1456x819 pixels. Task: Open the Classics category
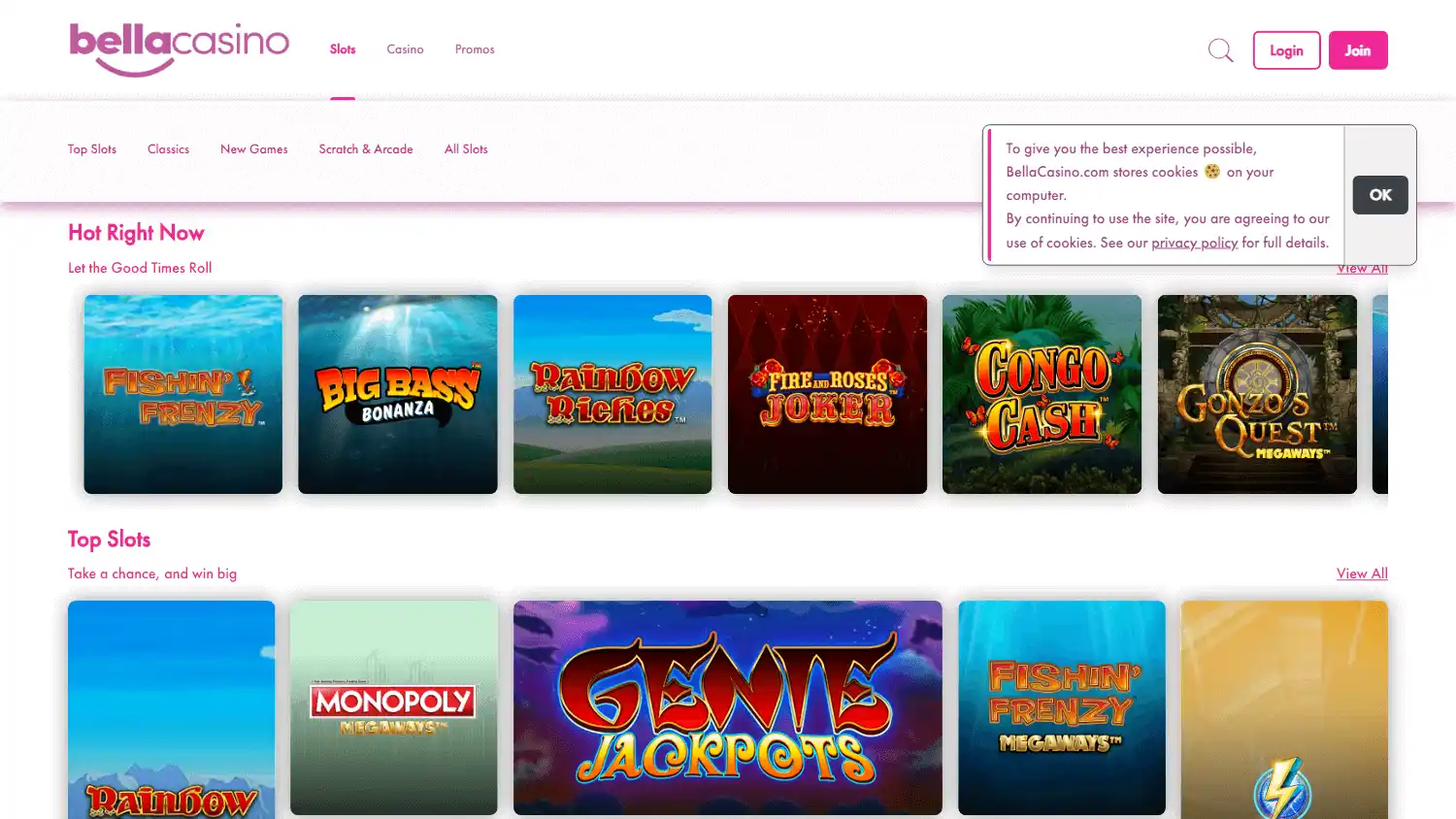(x=168, y=149)
